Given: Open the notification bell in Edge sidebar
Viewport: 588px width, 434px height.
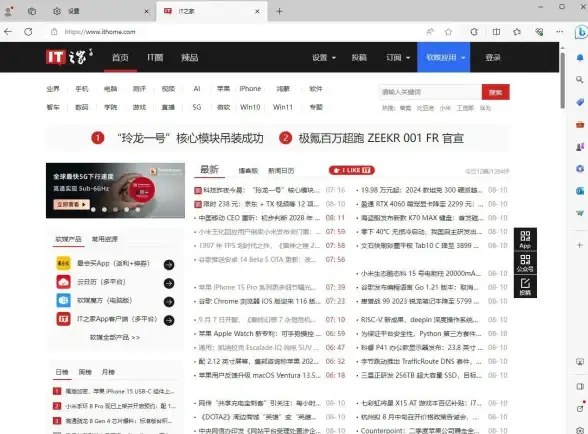Looking at the screenshot, I should click(x=580, y=58).
